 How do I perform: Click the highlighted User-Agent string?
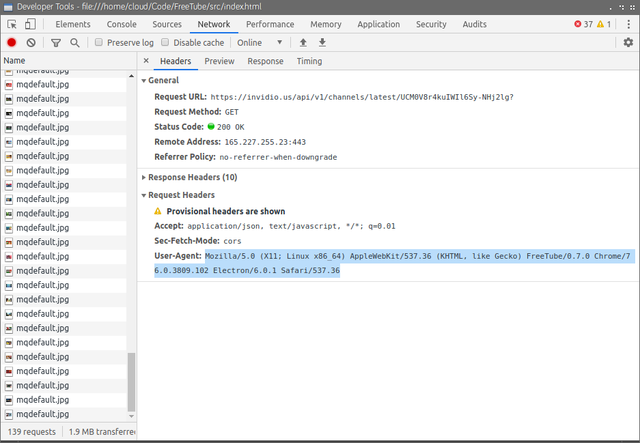pyautogui.click(x=394, y=263)
